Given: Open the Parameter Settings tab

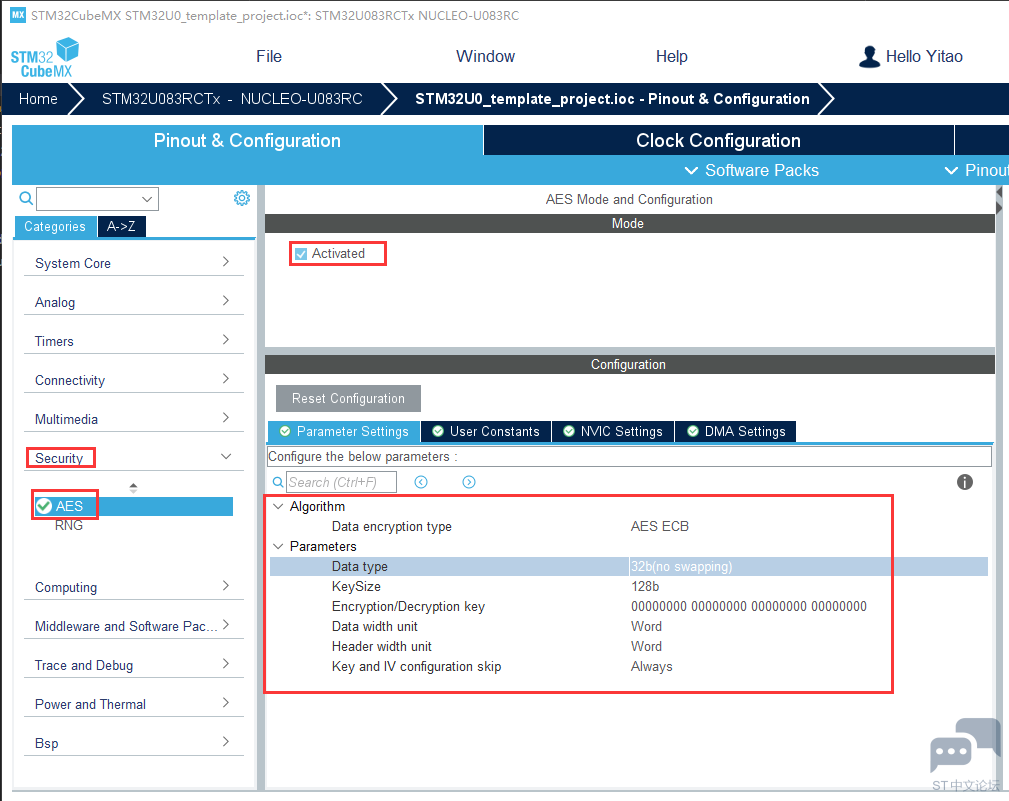Looking at the screenshot, I should [344, 431].
